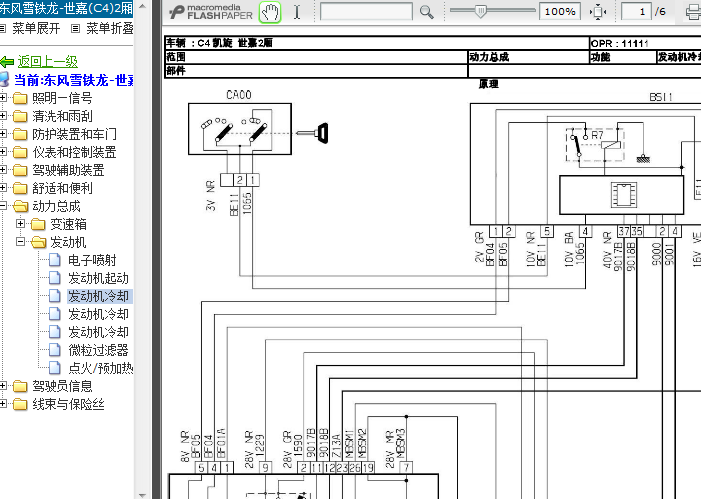Click the open folder icon beside 动力总成
Image resolution: width=701 pixels, height=499 pixels.
click(x=21, y=206)
